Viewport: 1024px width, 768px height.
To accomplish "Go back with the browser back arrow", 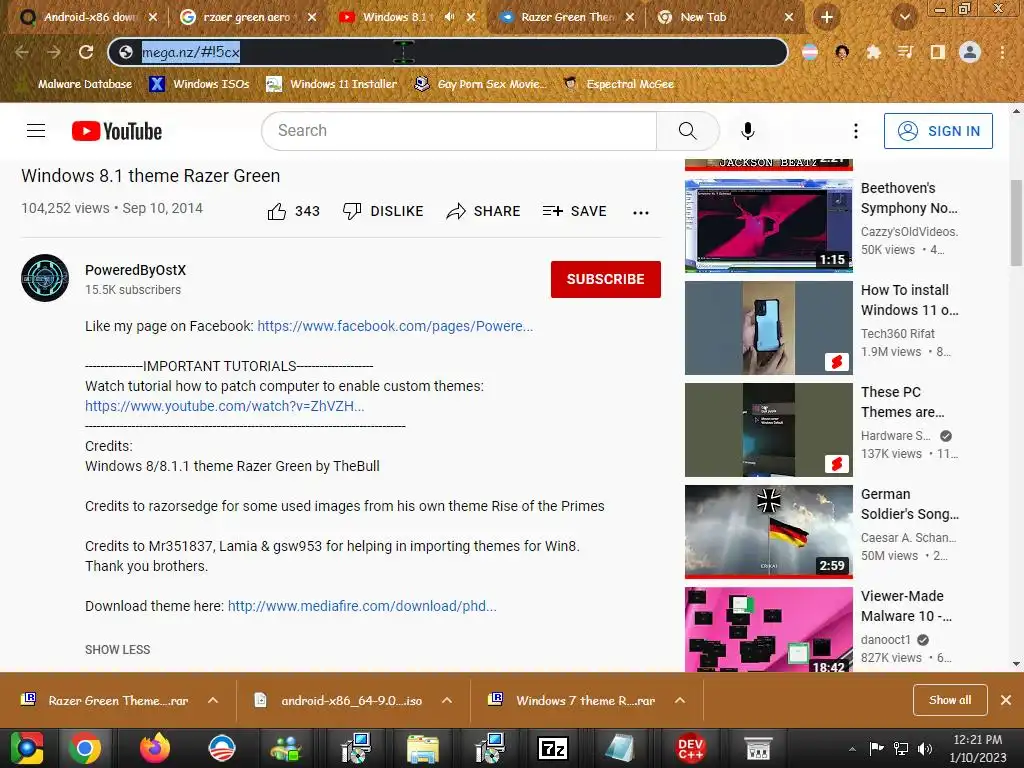I will [x=22, y=52].
